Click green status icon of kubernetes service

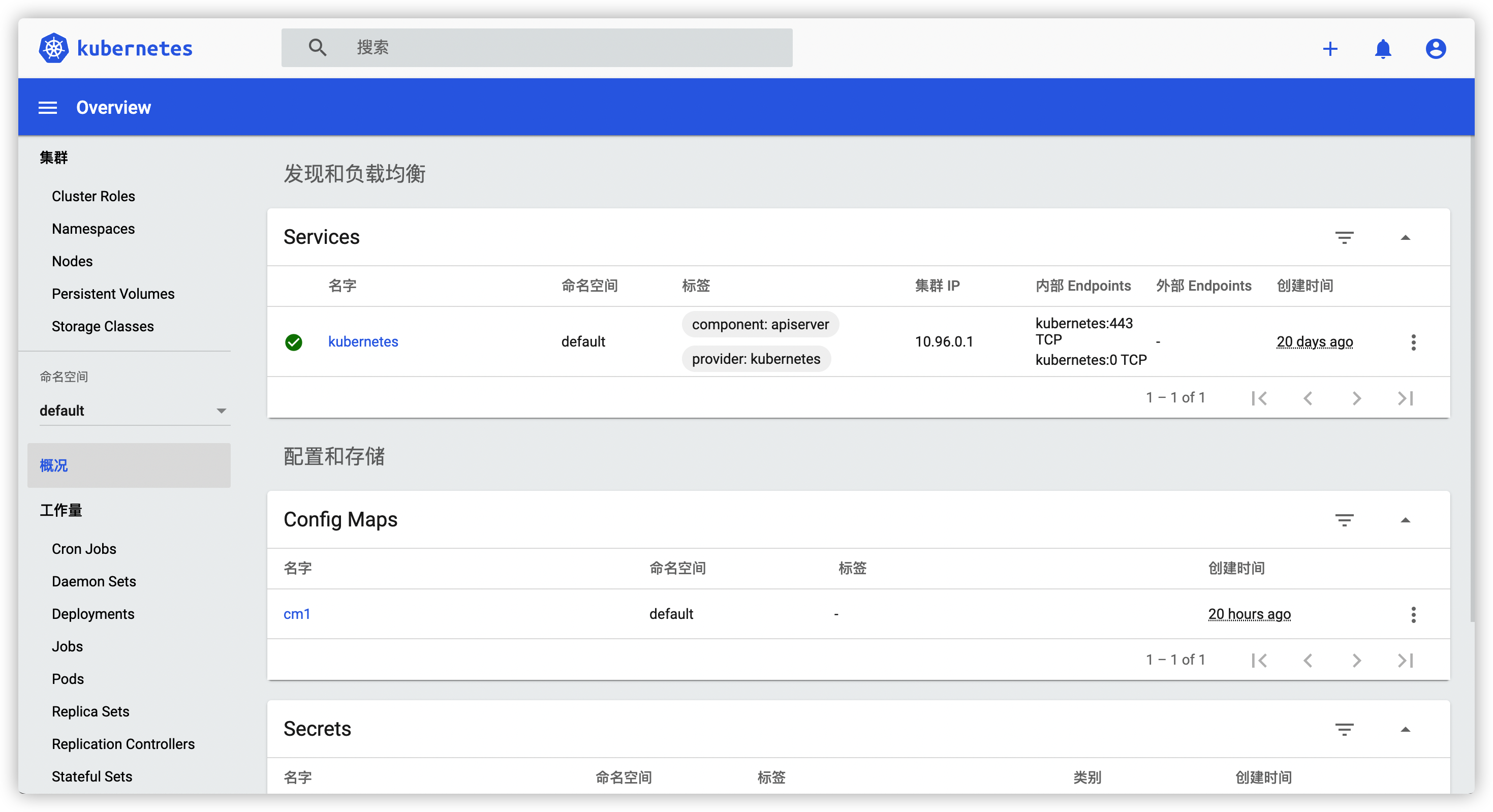tap(294, 342)
